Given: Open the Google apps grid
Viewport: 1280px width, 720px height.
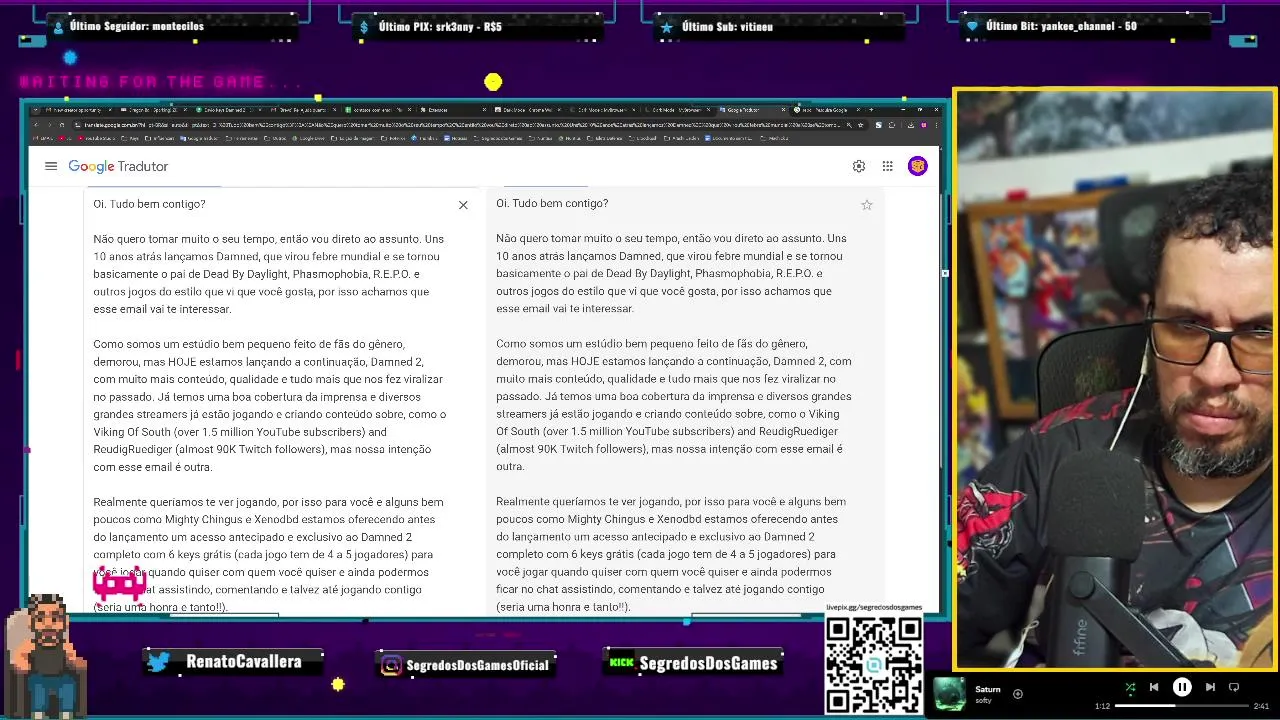Looking at the screenshot, I should (x=887, y=166).
